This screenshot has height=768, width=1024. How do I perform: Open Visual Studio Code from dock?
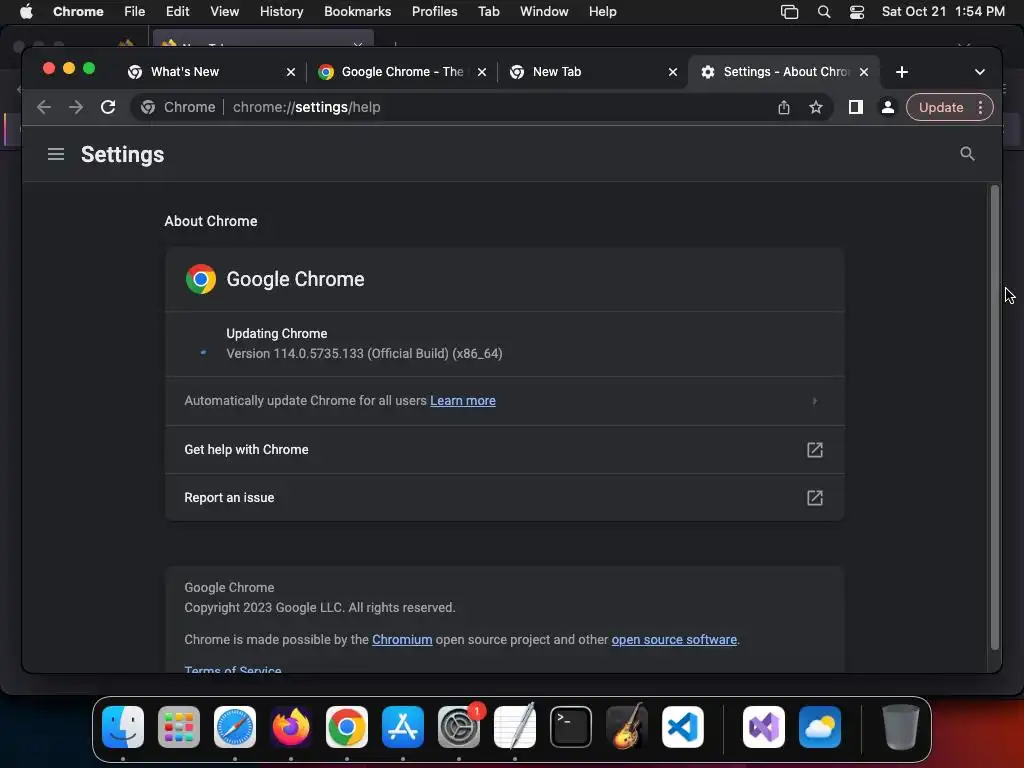(x=683, y=727)
